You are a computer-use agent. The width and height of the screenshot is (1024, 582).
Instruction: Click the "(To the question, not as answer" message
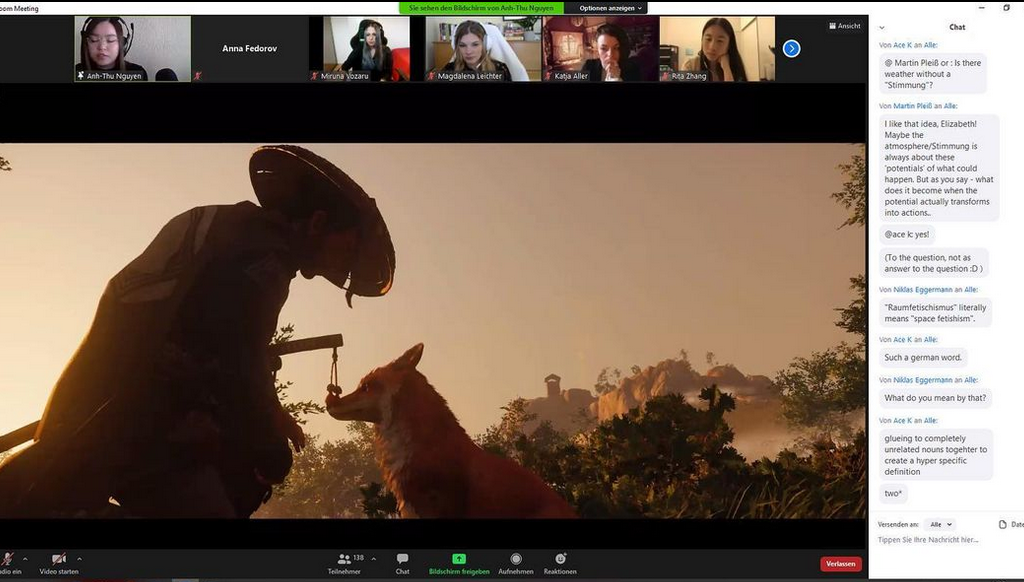(933, 263)
